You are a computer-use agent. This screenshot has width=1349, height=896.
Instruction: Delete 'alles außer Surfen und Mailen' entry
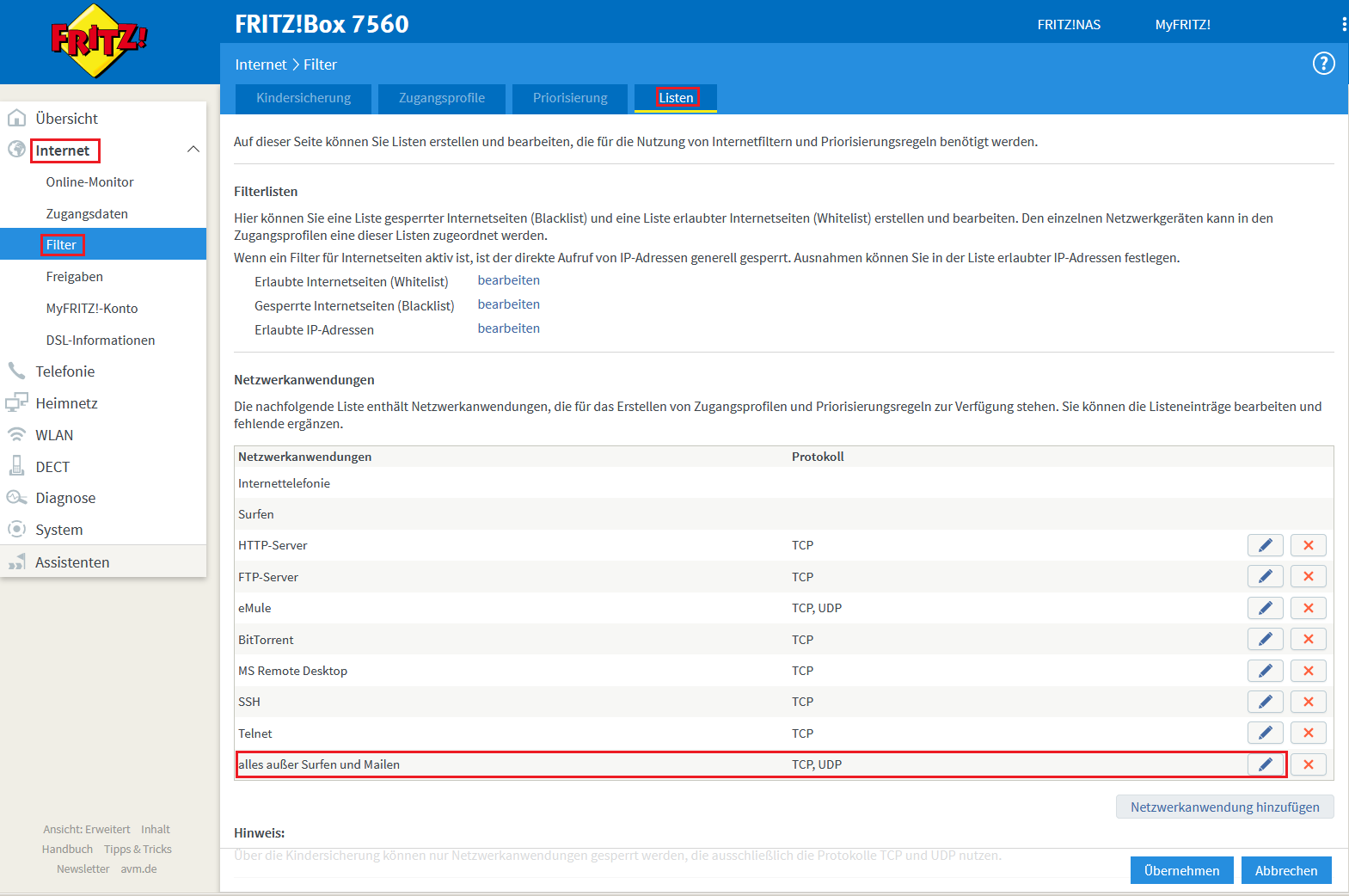coord(1308,764)
